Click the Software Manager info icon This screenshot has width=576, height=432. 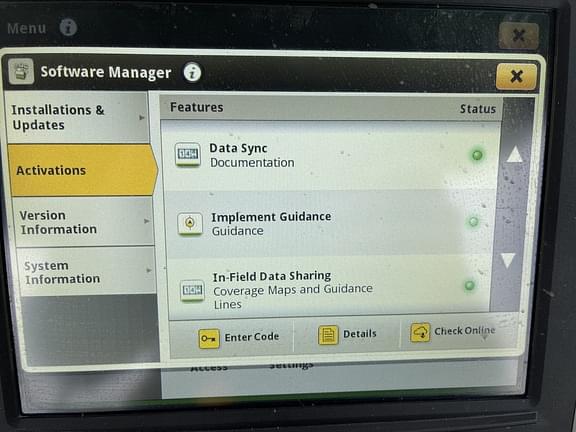click(x=192, y=72)
